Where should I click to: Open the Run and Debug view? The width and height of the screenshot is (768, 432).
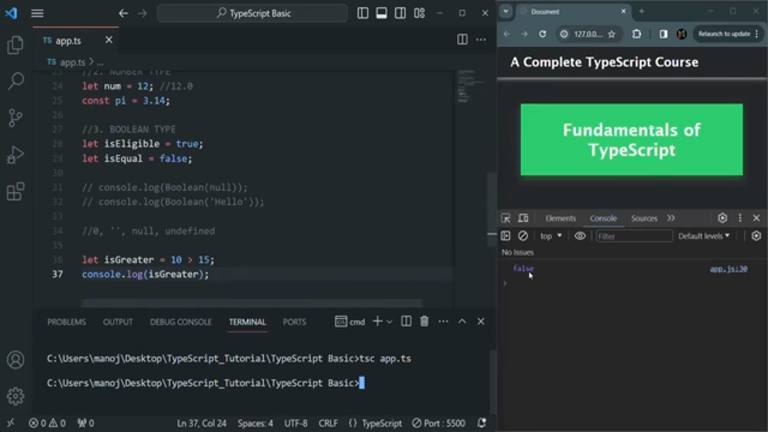[x=15, y=155]
